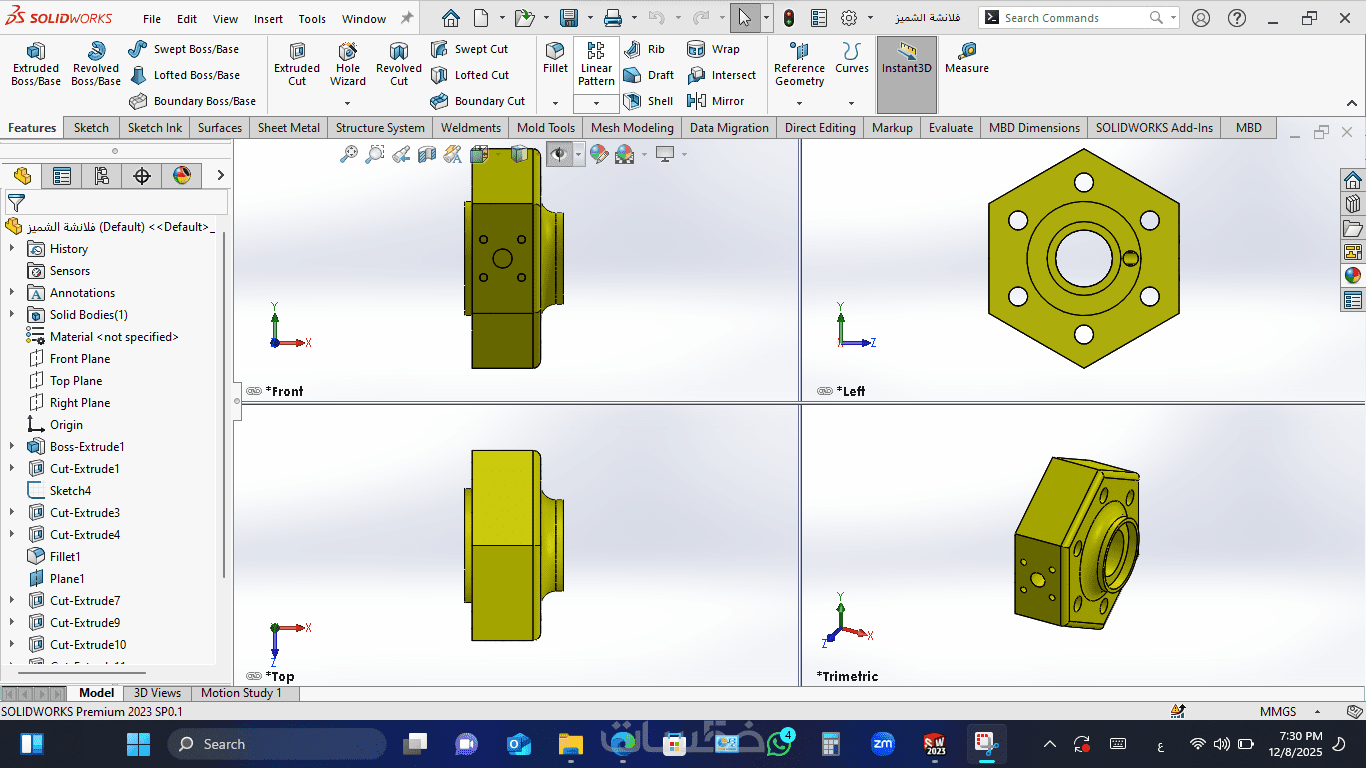This screenshot has width=1366, height=768.
Task: Click the Previous View icon
Action: click(401, 154)
